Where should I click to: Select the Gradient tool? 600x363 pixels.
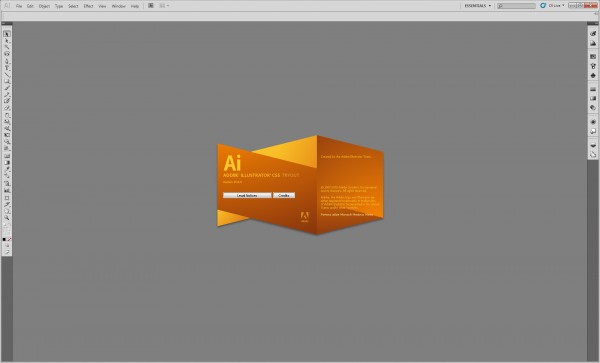(7, 162)
